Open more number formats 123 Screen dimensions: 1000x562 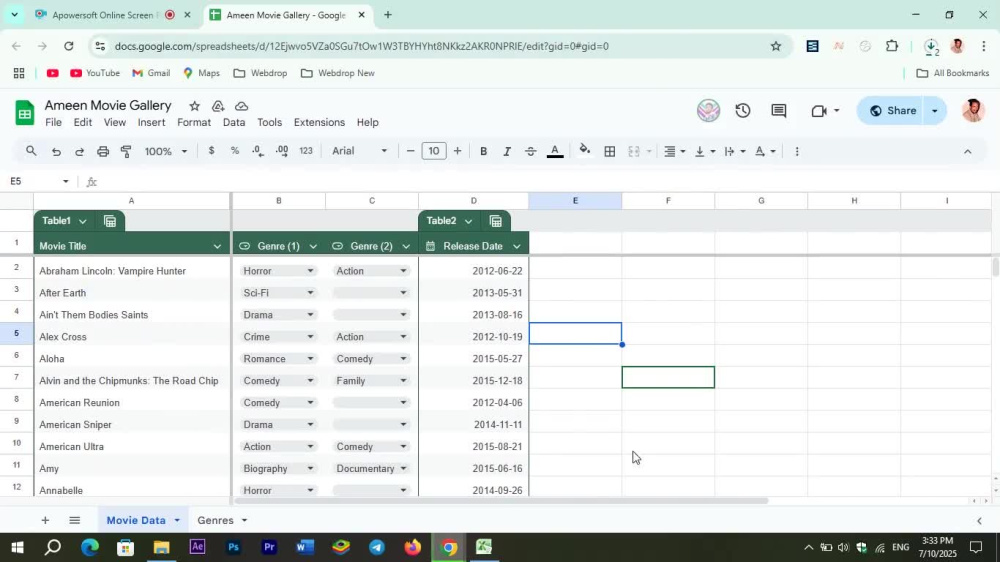[306, 151]
